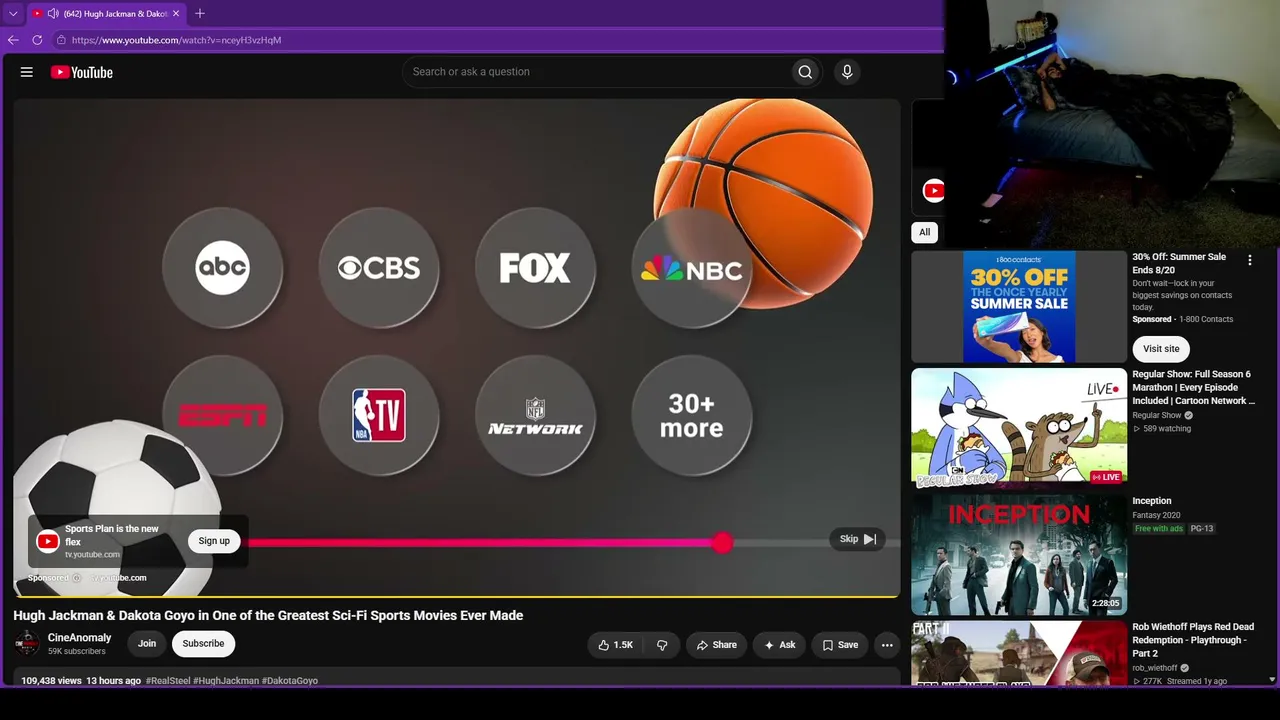Image resolution: width=1280 pixels, height=720 pixels.
Task: Open the tv.youtube.com sponsored link
Action: coord(120,578)
